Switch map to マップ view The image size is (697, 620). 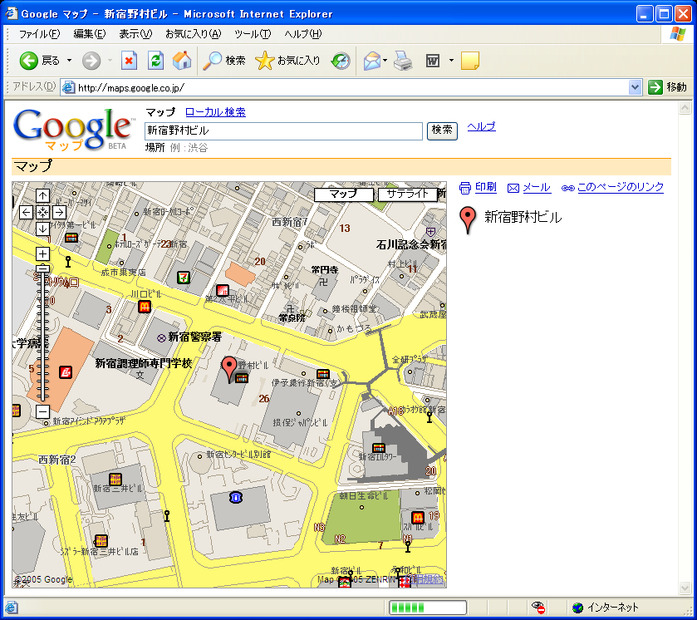point(344,194)
